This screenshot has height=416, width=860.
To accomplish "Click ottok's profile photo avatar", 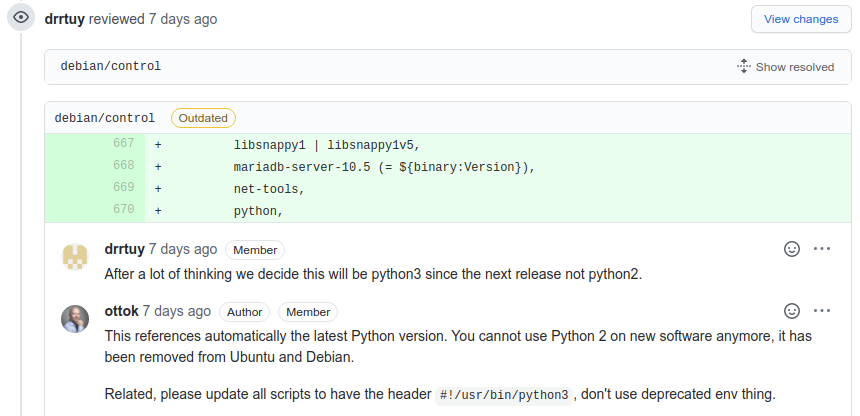I will pyautogui.click(x=74, y=319).
